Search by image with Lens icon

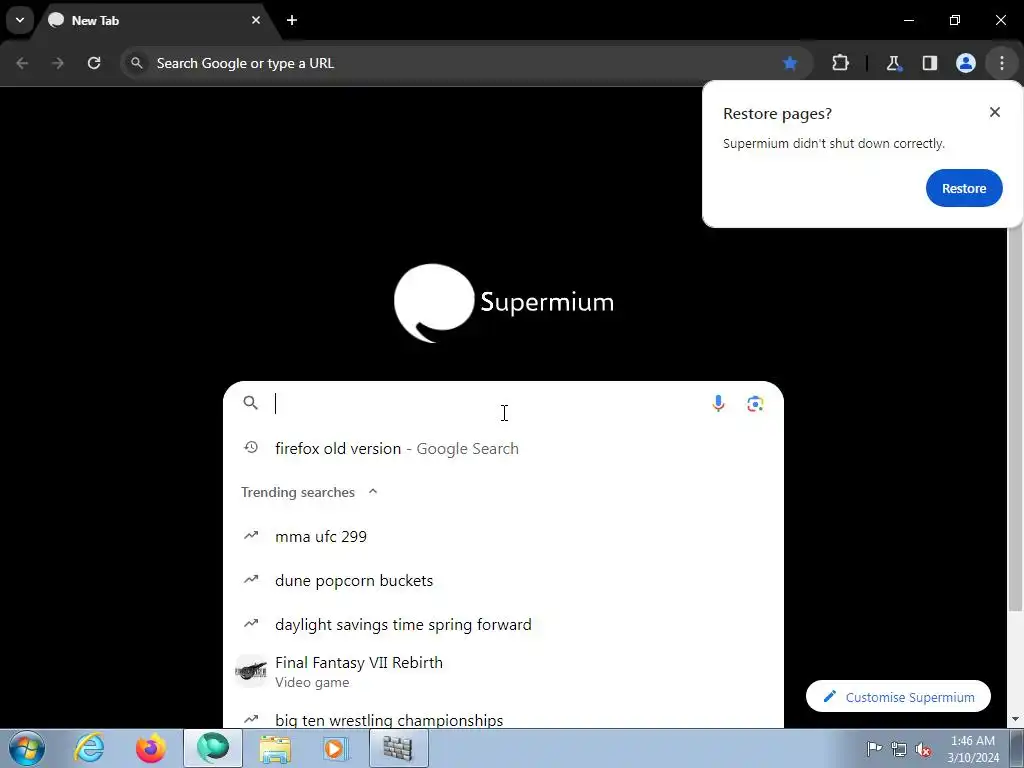756,404
